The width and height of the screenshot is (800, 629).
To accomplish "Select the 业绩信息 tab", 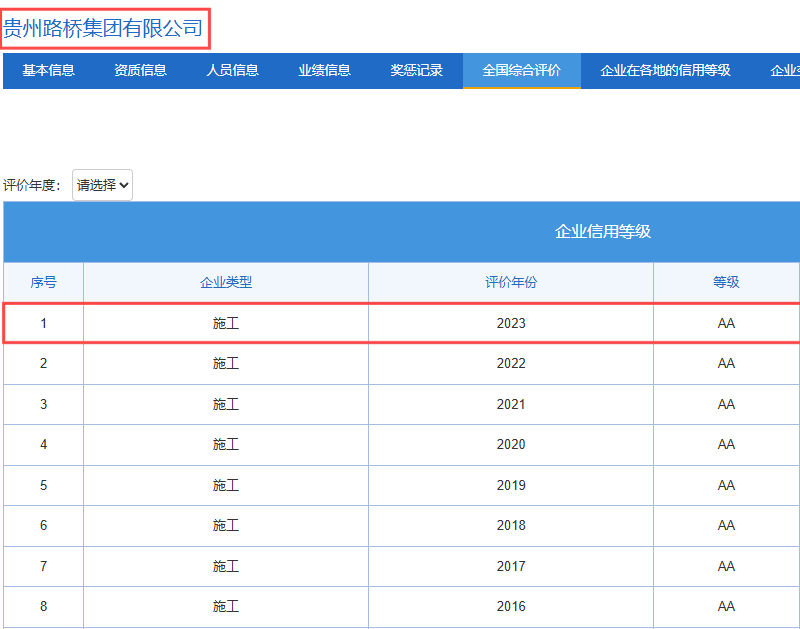I will click(324, 70).
